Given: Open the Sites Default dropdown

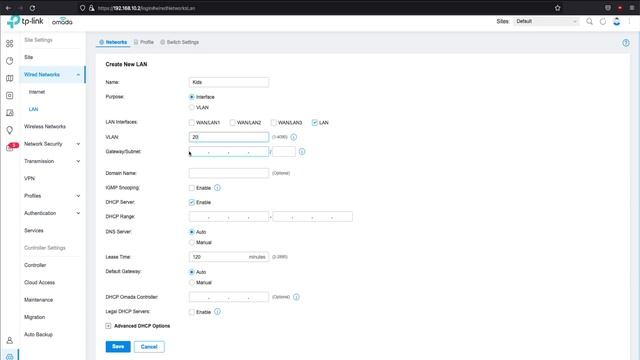Looking at the screenshot, I should pos(546,21).
